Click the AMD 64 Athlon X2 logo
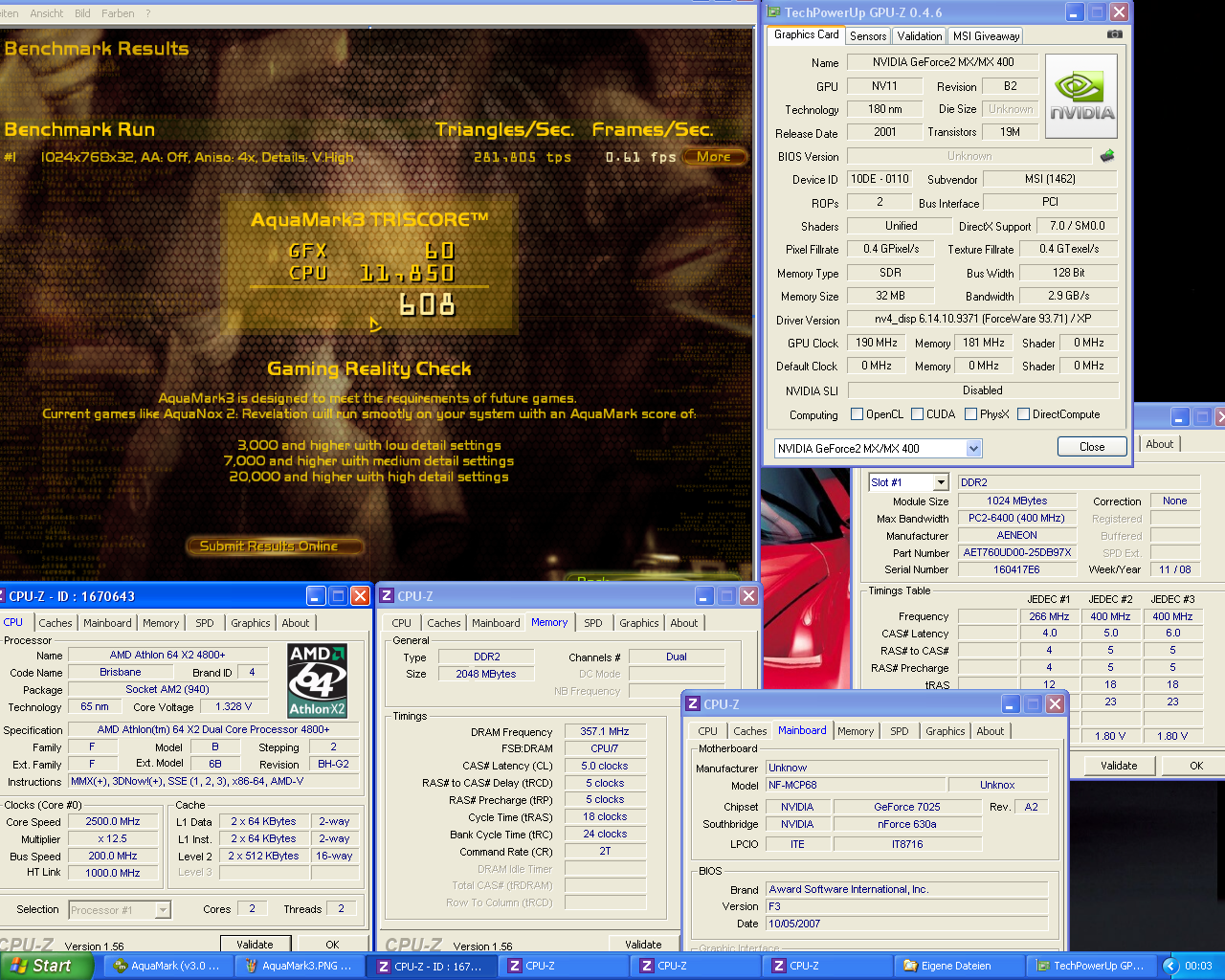The height and width of the screenshot is (980, 1225). (x=318, y=680)
